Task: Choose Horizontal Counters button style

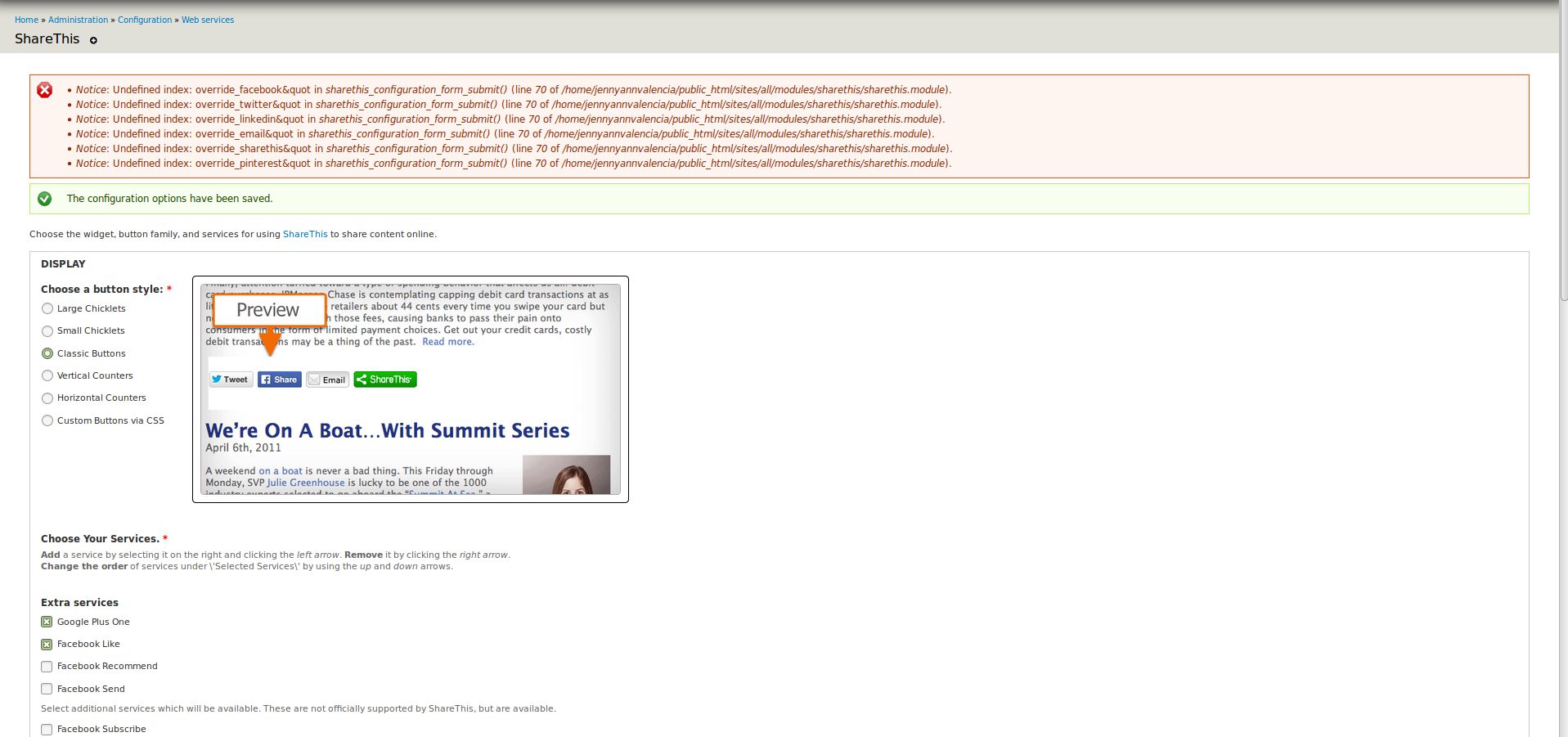Action: [x=47, y=398]
